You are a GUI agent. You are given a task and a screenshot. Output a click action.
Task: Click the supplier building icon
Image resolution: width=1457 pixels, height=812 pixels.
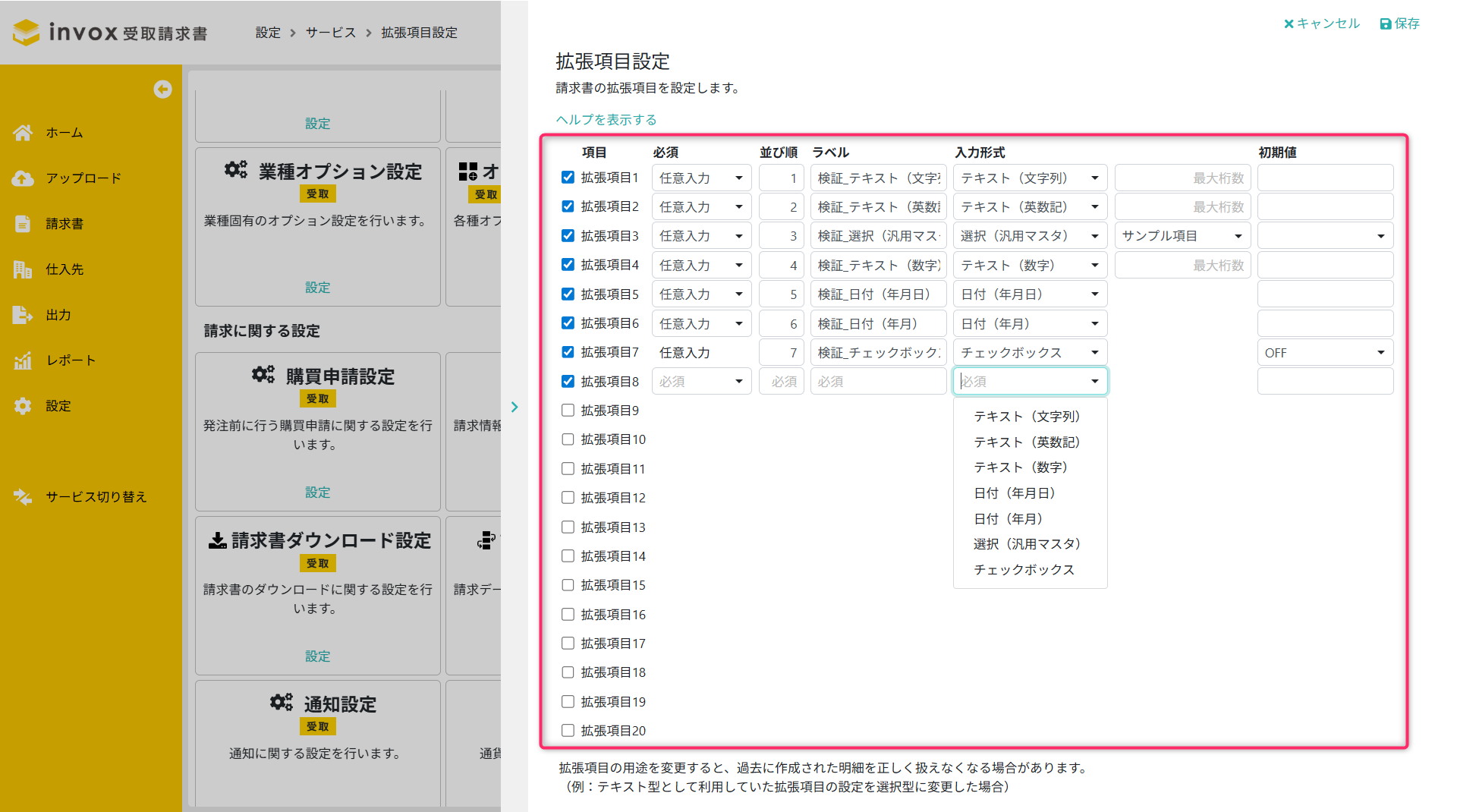tap(23, 269)
